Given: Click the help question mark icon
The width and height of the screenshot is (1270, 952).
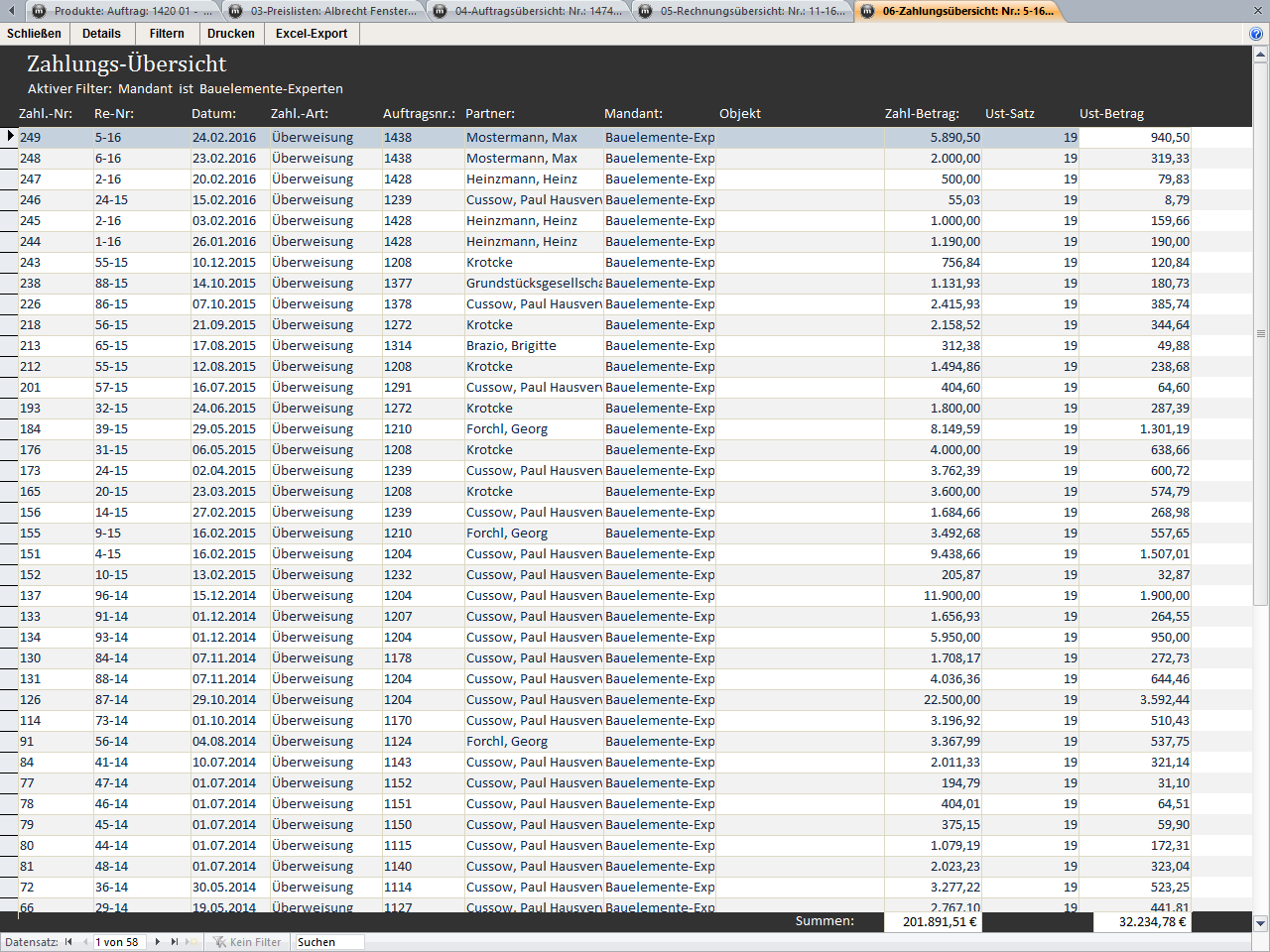Looking at the screenshot, I should (1256, 34).
